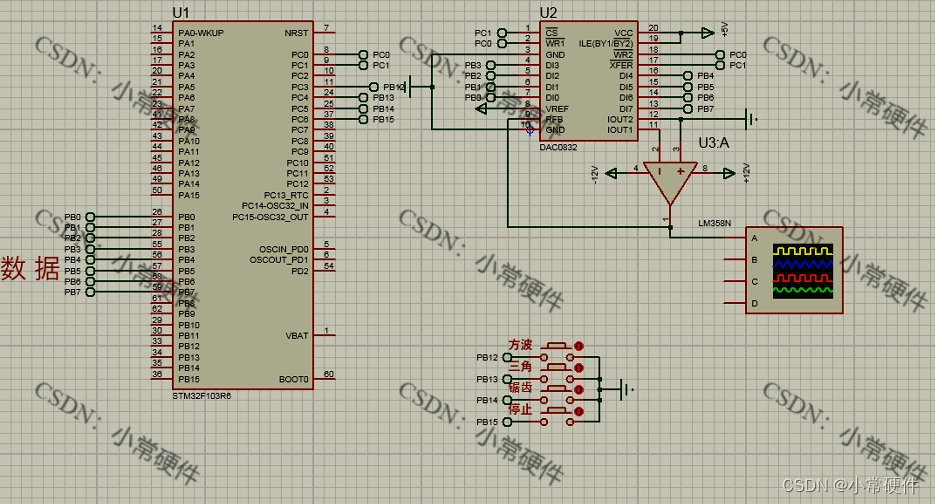935x504 pixels.
Task: Select the STM32F103R6 chip body U1
Action: [x=243, y=206]
